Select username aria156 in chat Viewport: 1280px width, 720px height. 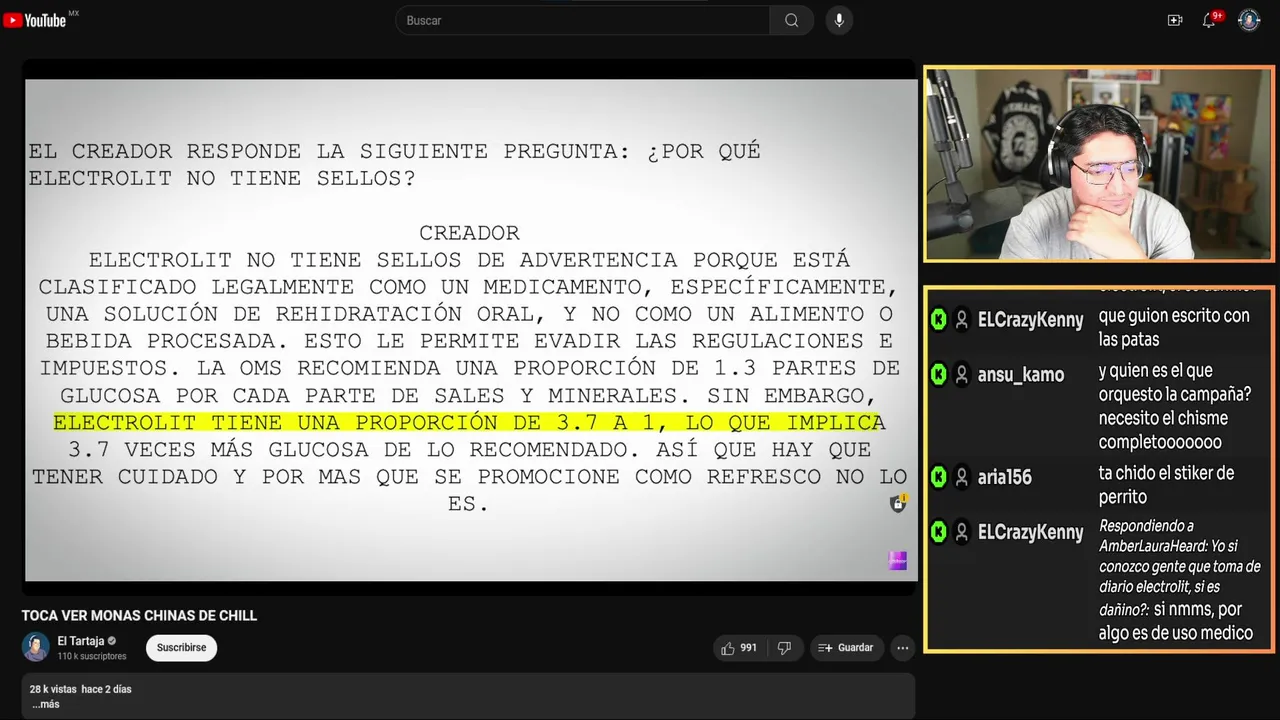pos(1004,477)
